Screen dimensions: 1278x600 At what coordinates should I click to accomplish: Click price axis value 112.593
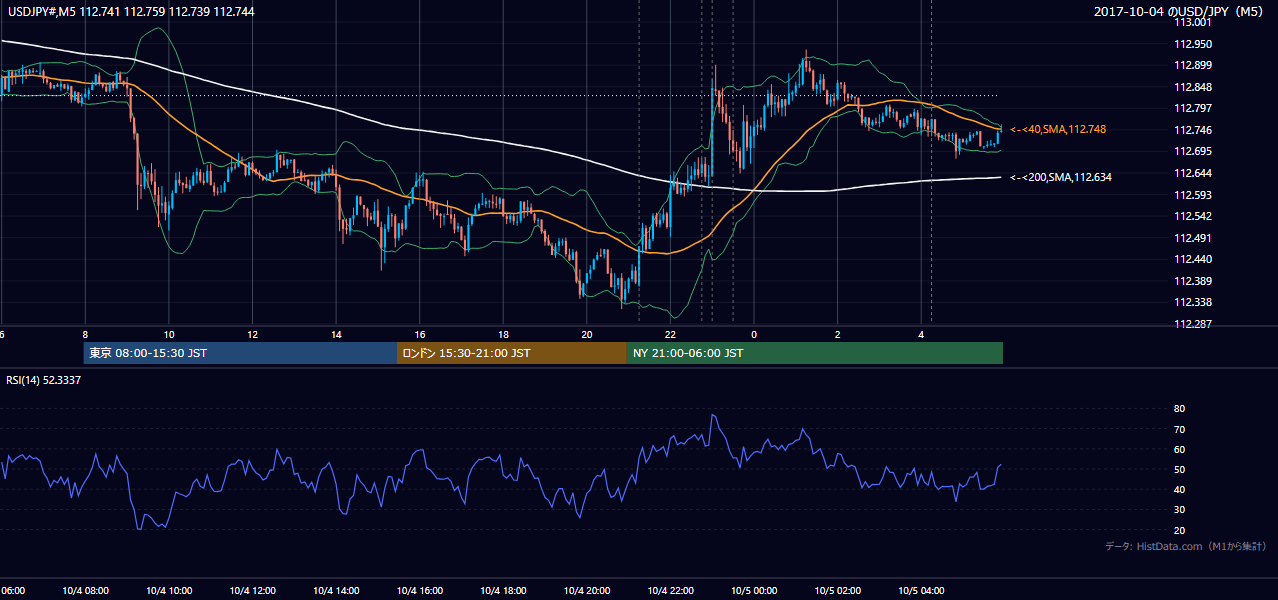(1195, 195)
